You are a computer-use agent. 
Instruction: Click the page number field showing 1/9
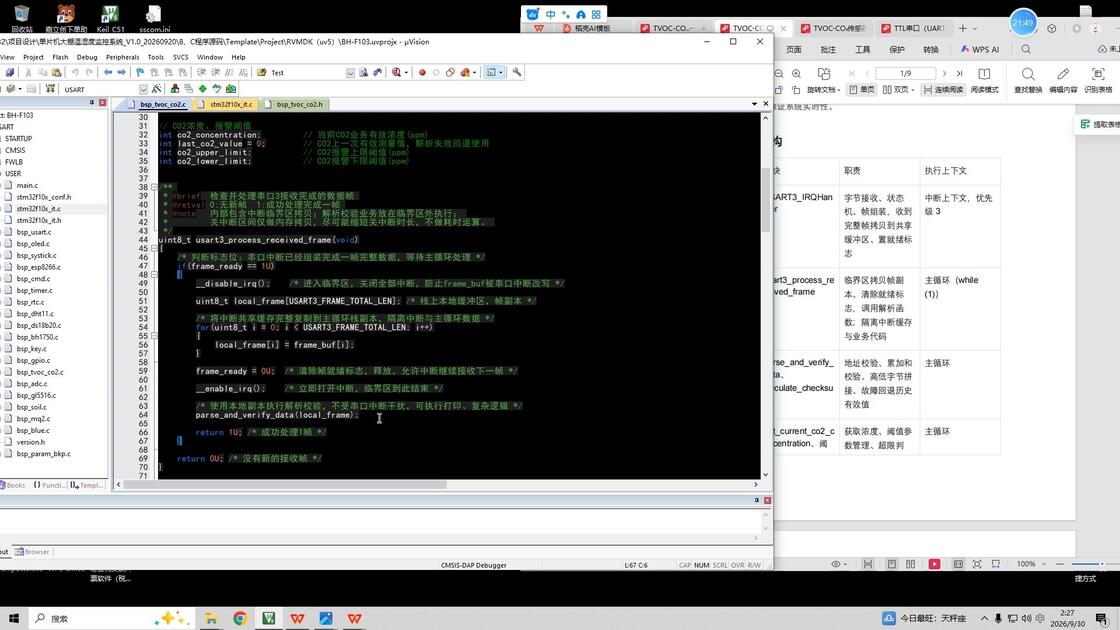pos(906,74)
